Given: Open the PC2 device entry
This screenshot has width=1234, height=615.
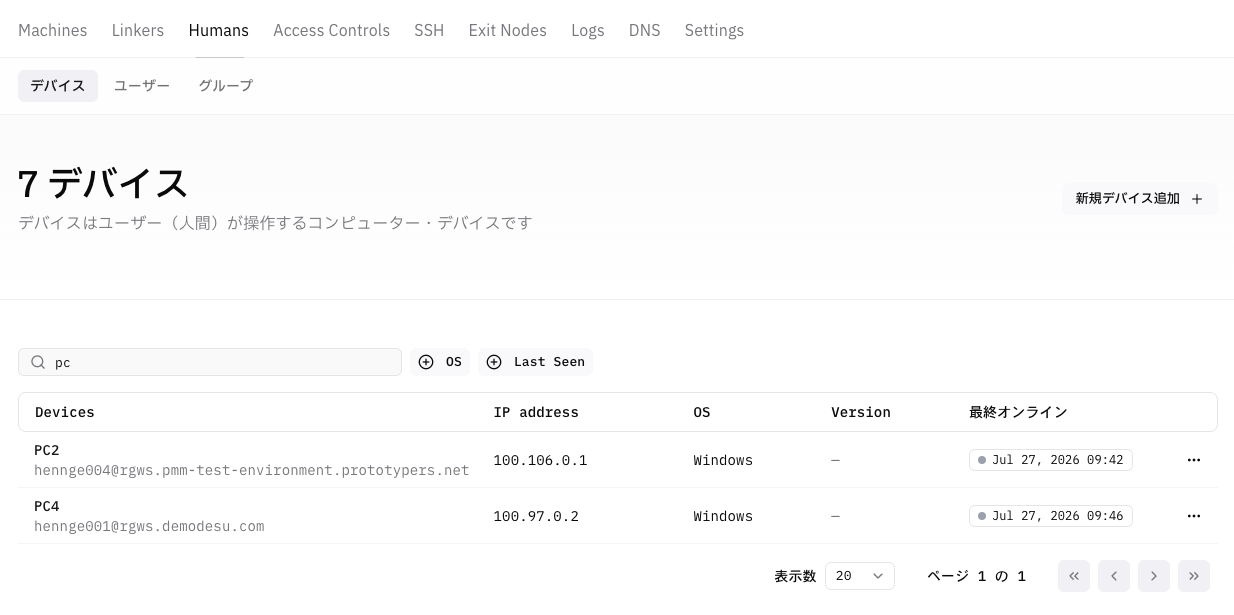Looking at the screenshot, I should click(x=47, y=450).
